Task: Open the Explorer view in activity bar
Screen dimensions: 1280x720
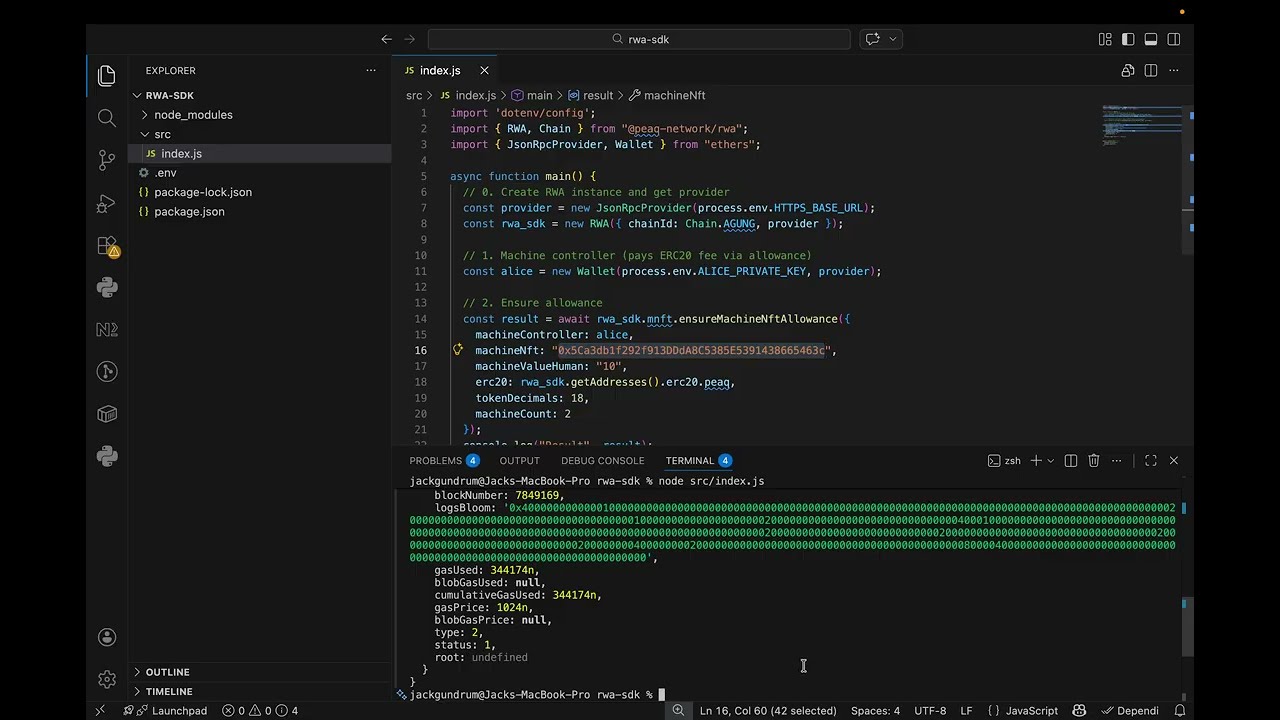Action: tap(107, 76)
